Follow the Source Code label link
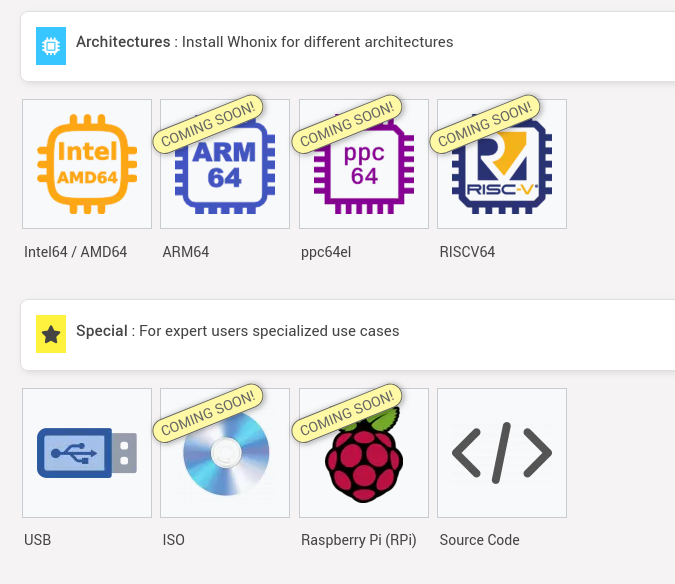Viewport: 675px width, 584px height. [x=479, y=540]
